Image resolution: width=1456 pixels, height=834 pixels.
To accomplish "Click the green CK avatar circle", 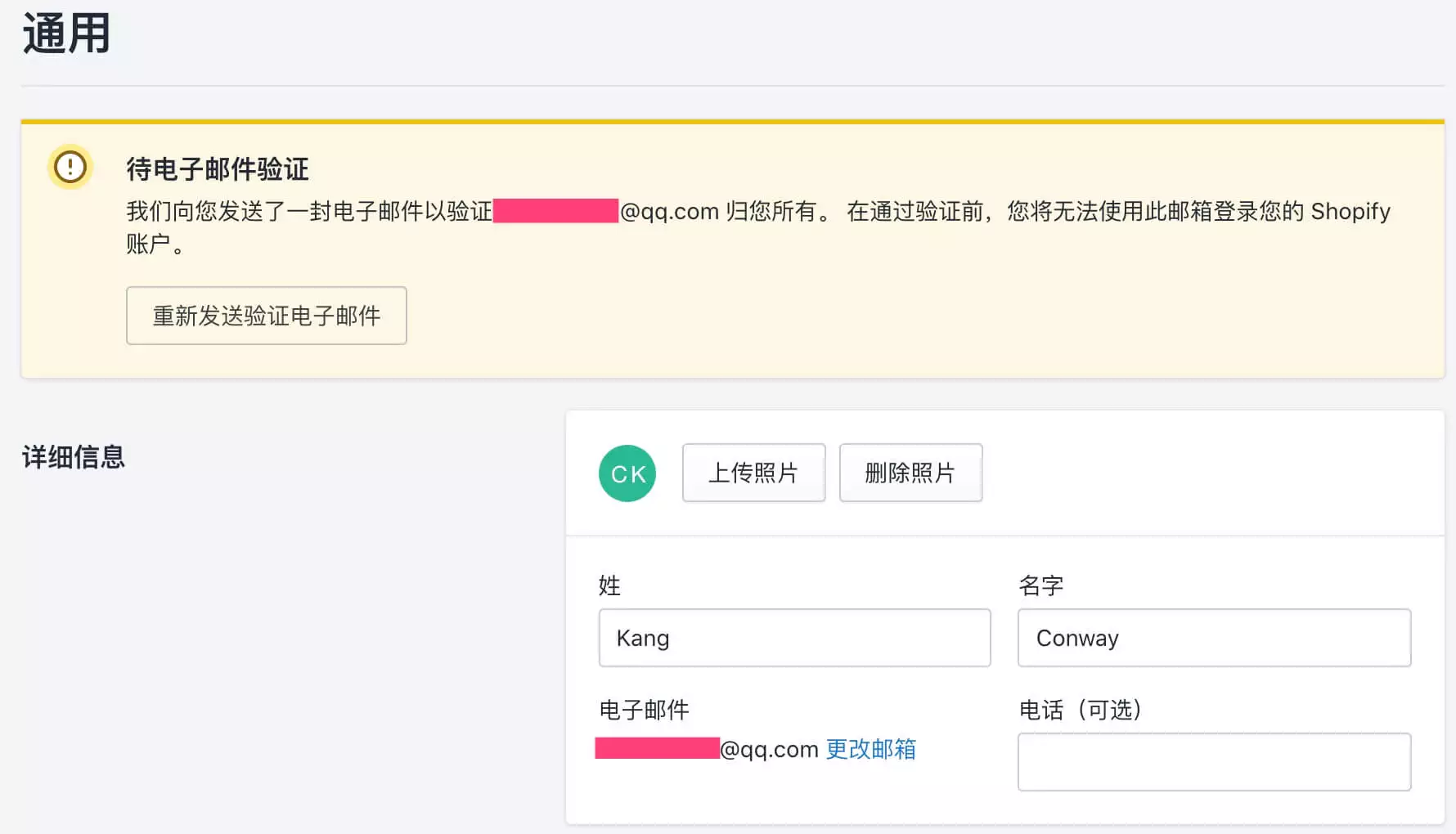I will 627,473.
